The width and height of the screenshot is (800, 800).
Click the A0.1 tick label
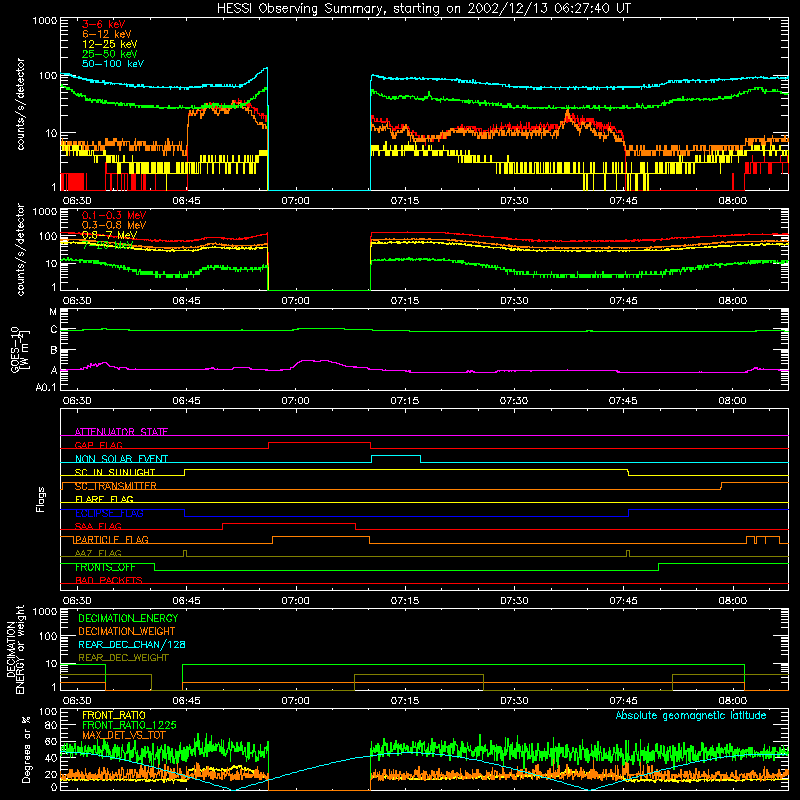(46, 388)
